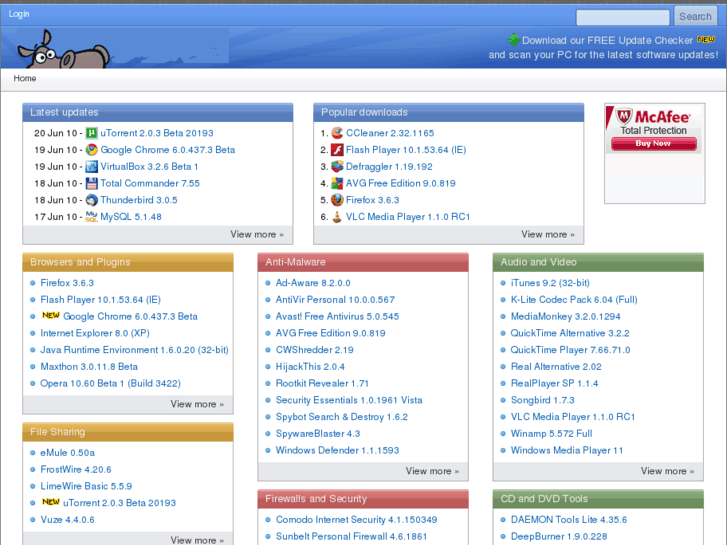Open VirtualBox 3.2.6 Beta 1 link
Screen dimensions: 727x545
click(x=149, y=167)
